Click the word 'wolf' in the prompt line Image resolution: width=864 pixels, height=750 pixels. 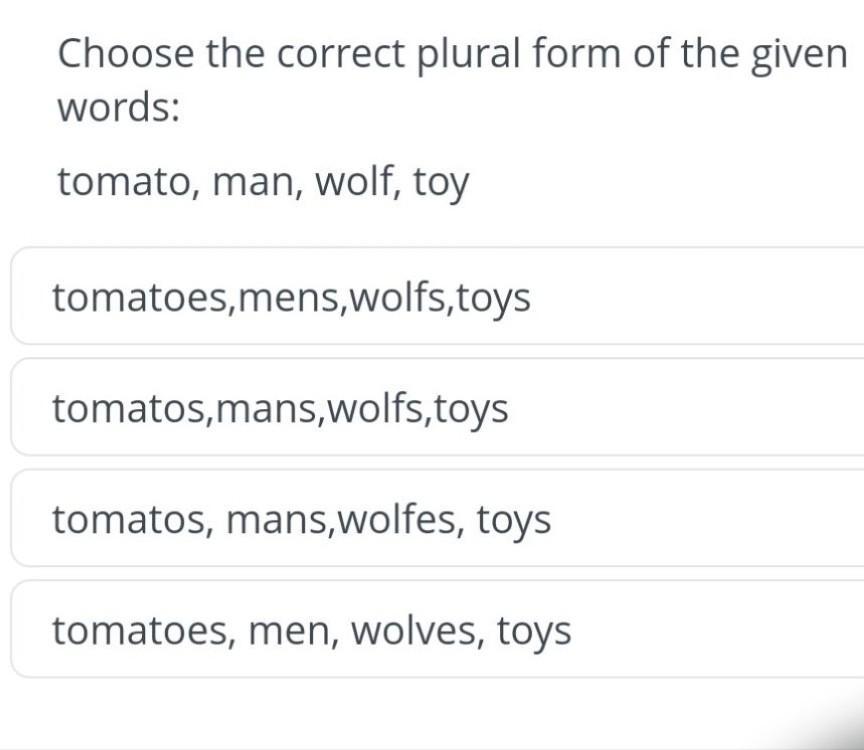(x=356, y=182)
